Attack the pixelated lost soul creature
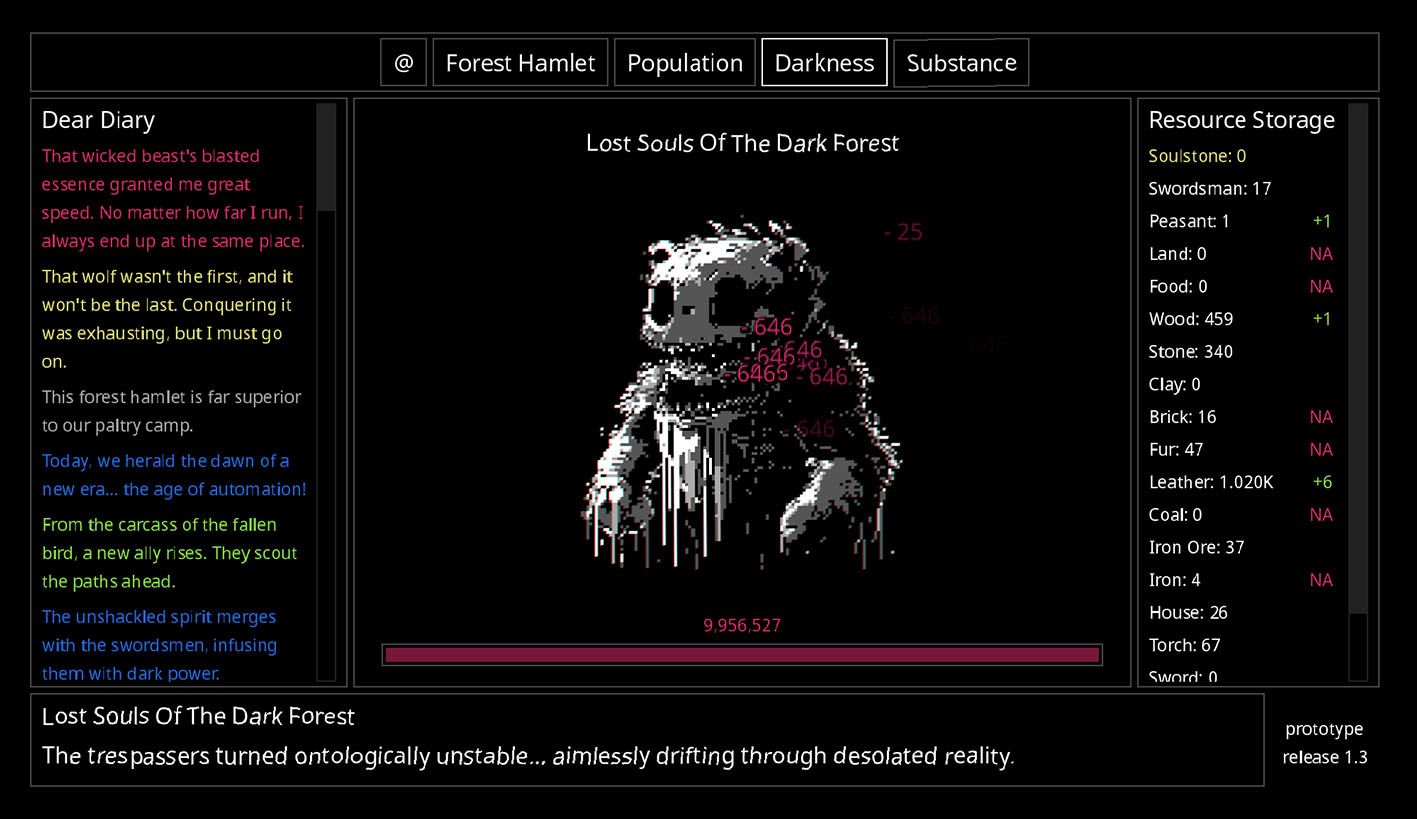The width and height of the screenshot is (1417, 819). tap(740, 390)
